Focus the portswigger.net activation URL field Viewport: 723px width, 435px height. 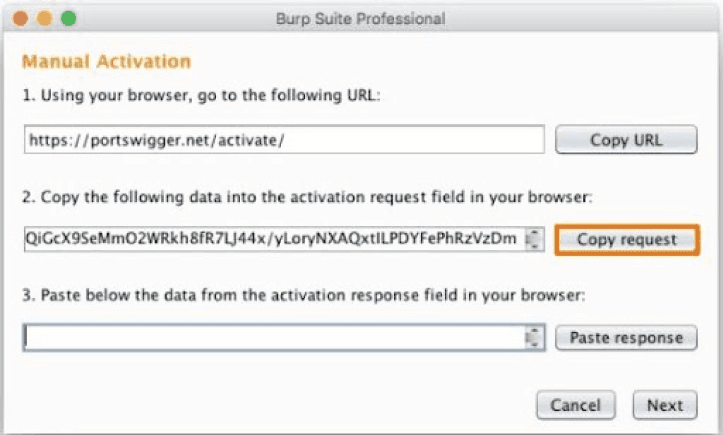point(284,140)
